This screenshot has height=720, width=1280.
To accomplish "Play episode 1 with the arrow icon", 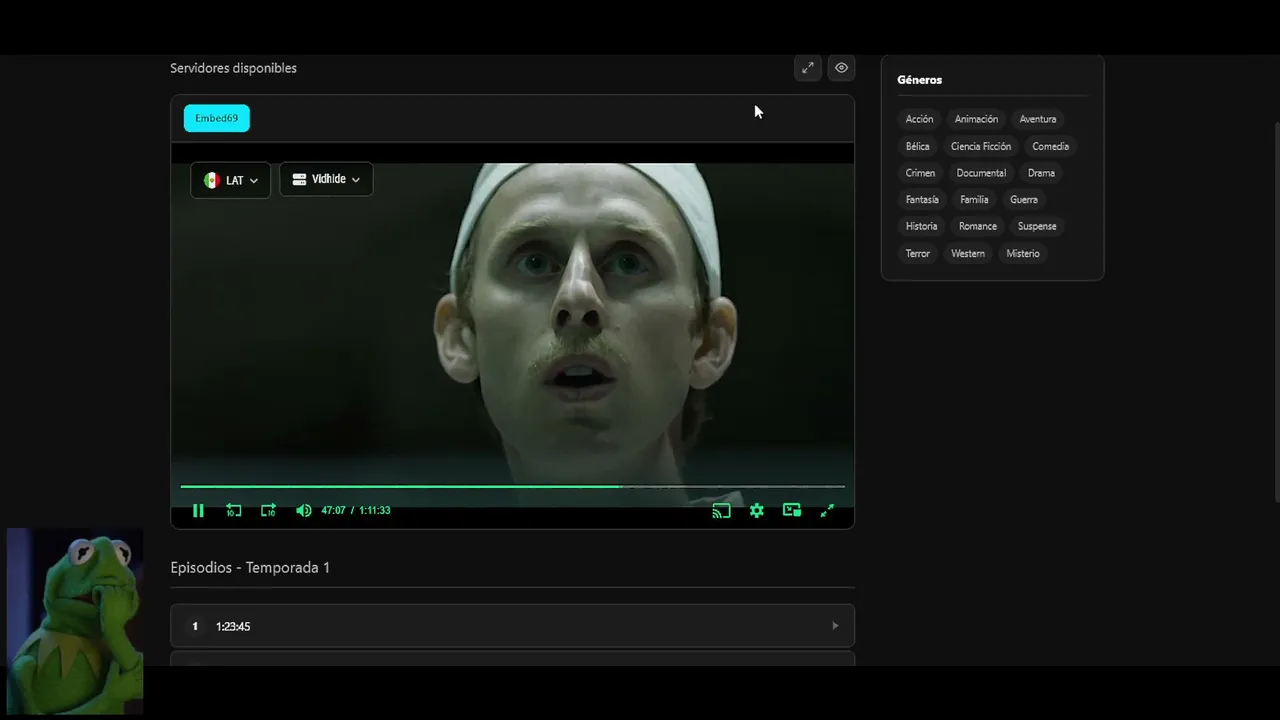I will (x=835, y=626).
